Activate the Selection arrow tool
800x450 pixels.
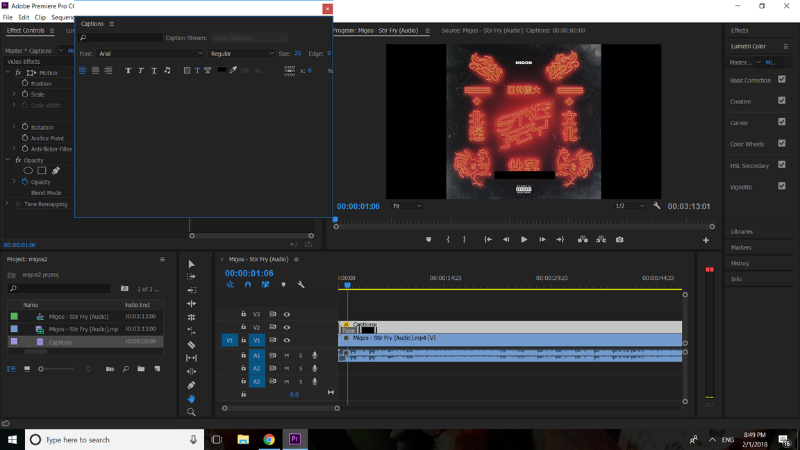[191, 263]
